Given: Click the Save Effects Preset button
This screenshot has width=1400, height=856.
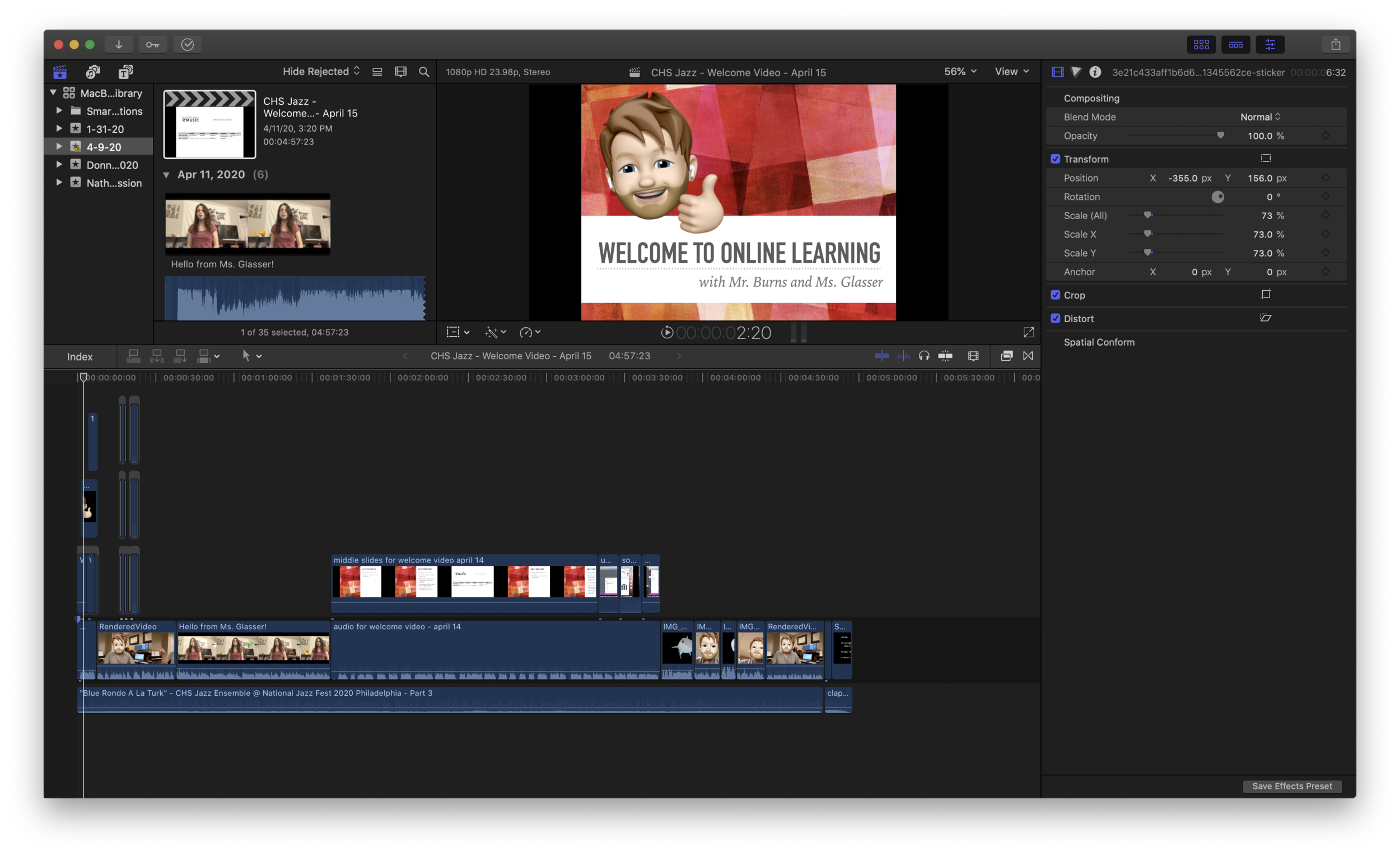Looking at the screenshot, I should tap(1291, 786).
